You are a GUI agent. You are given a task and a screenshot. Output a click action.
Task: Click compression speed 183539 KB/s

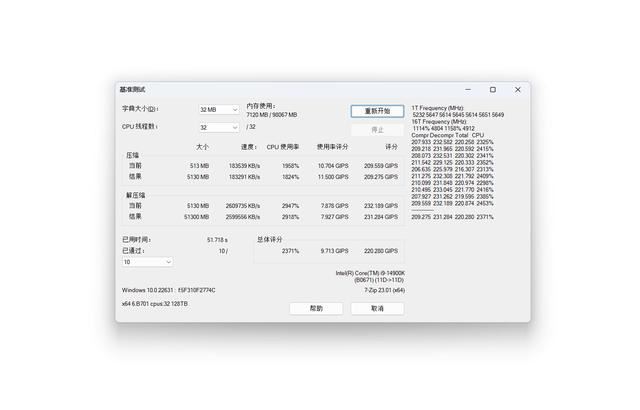(244, 166)
